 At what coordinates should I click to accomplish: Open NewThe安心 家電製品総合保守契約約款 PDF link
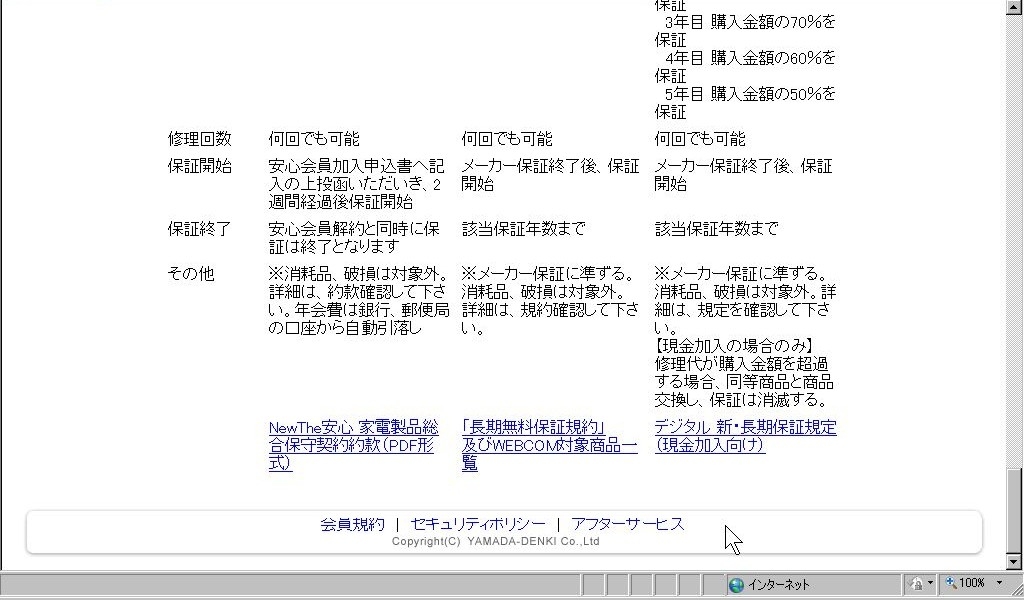pyautogui.click(x=353, y=445)
